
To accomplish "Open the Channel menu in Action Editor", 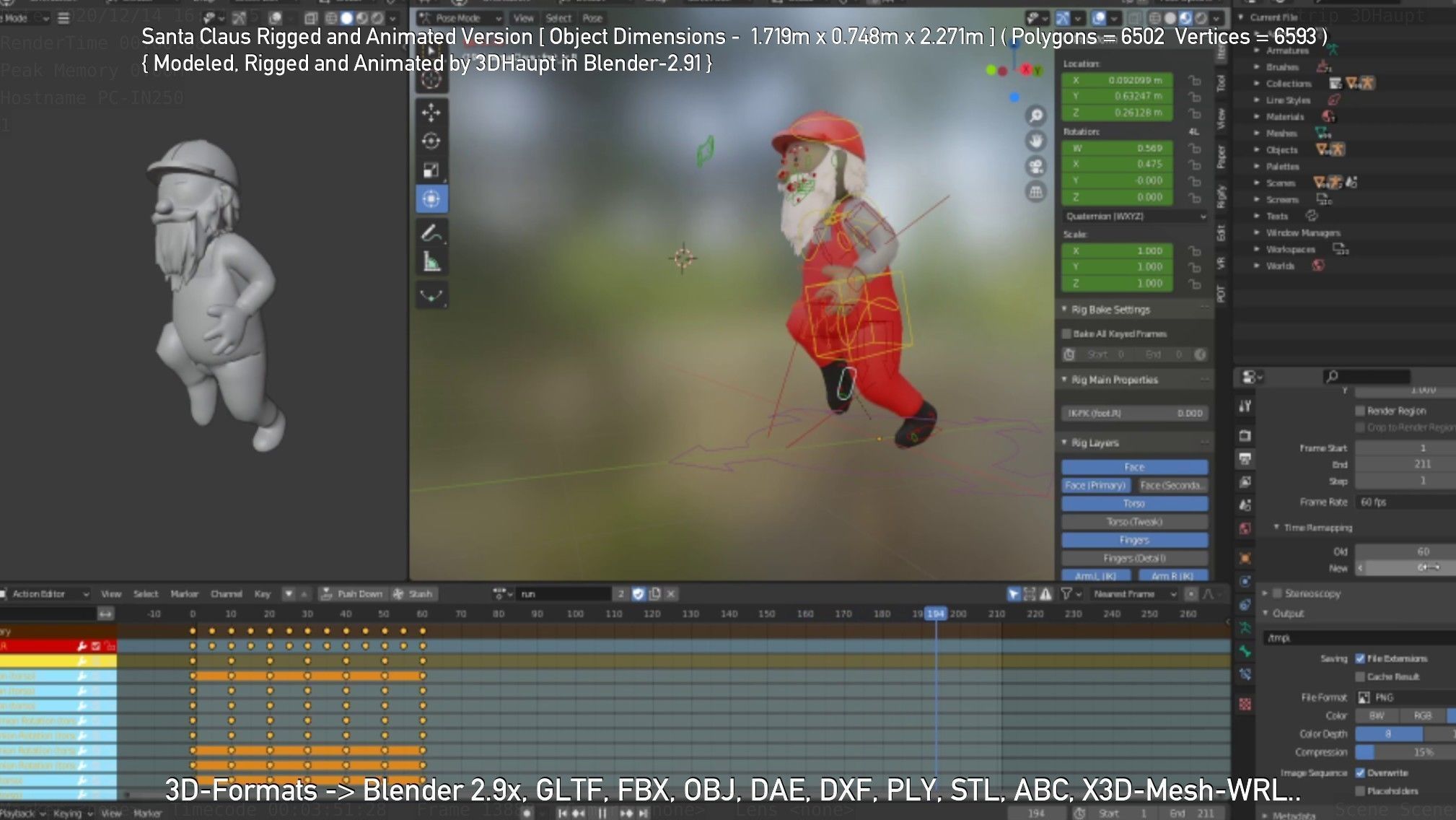I will point(227,594).
